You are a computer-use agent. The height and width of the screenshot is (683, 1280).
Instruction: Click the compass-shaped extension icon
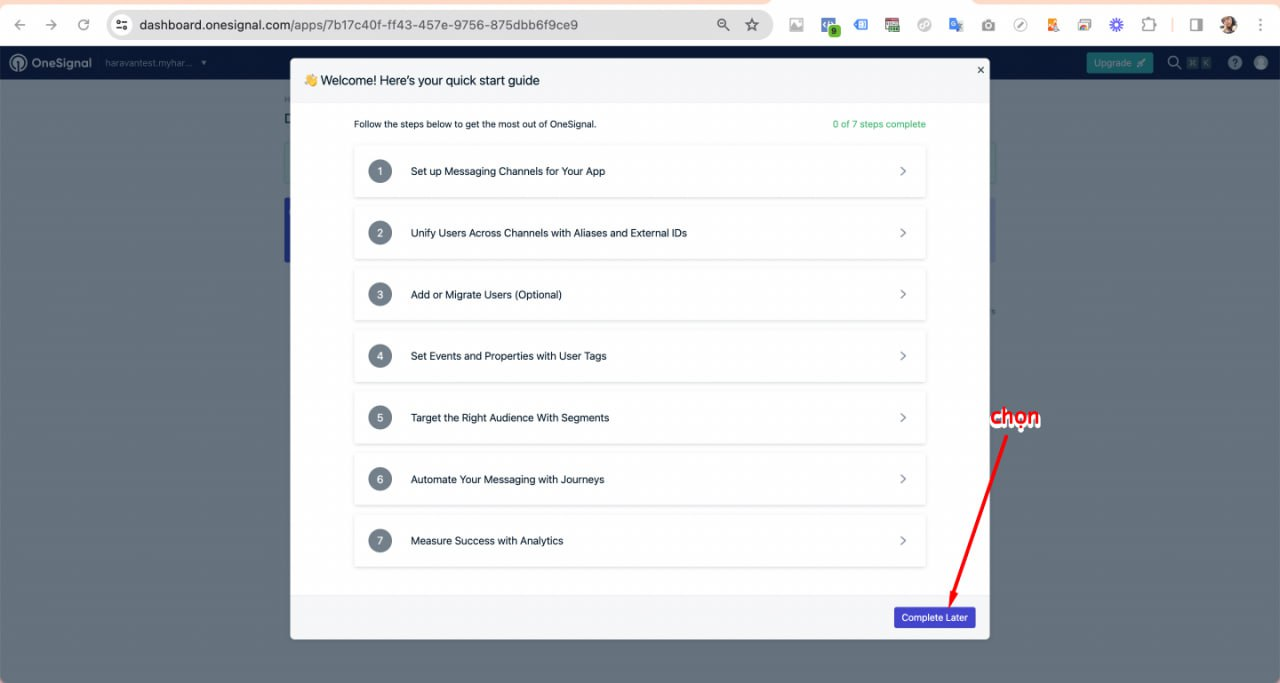tap(1020, 25)
